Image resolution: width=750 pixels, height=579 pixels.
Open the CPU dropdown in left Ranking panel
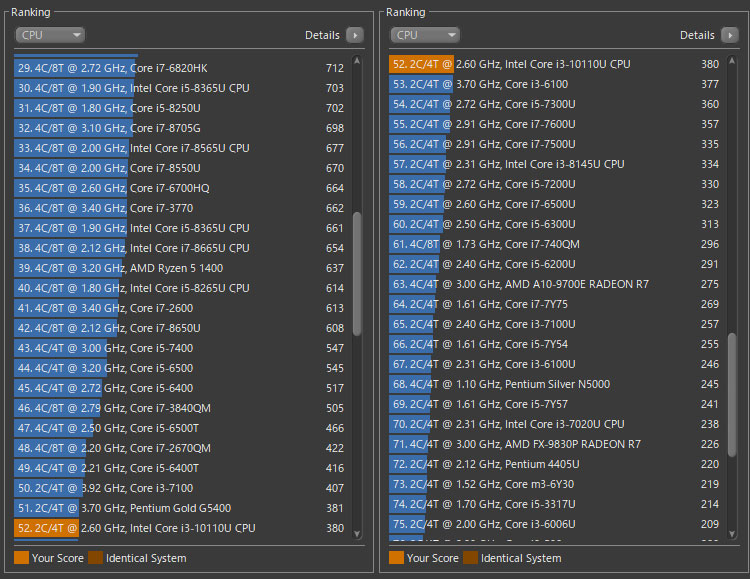click(x=50, y=35)
